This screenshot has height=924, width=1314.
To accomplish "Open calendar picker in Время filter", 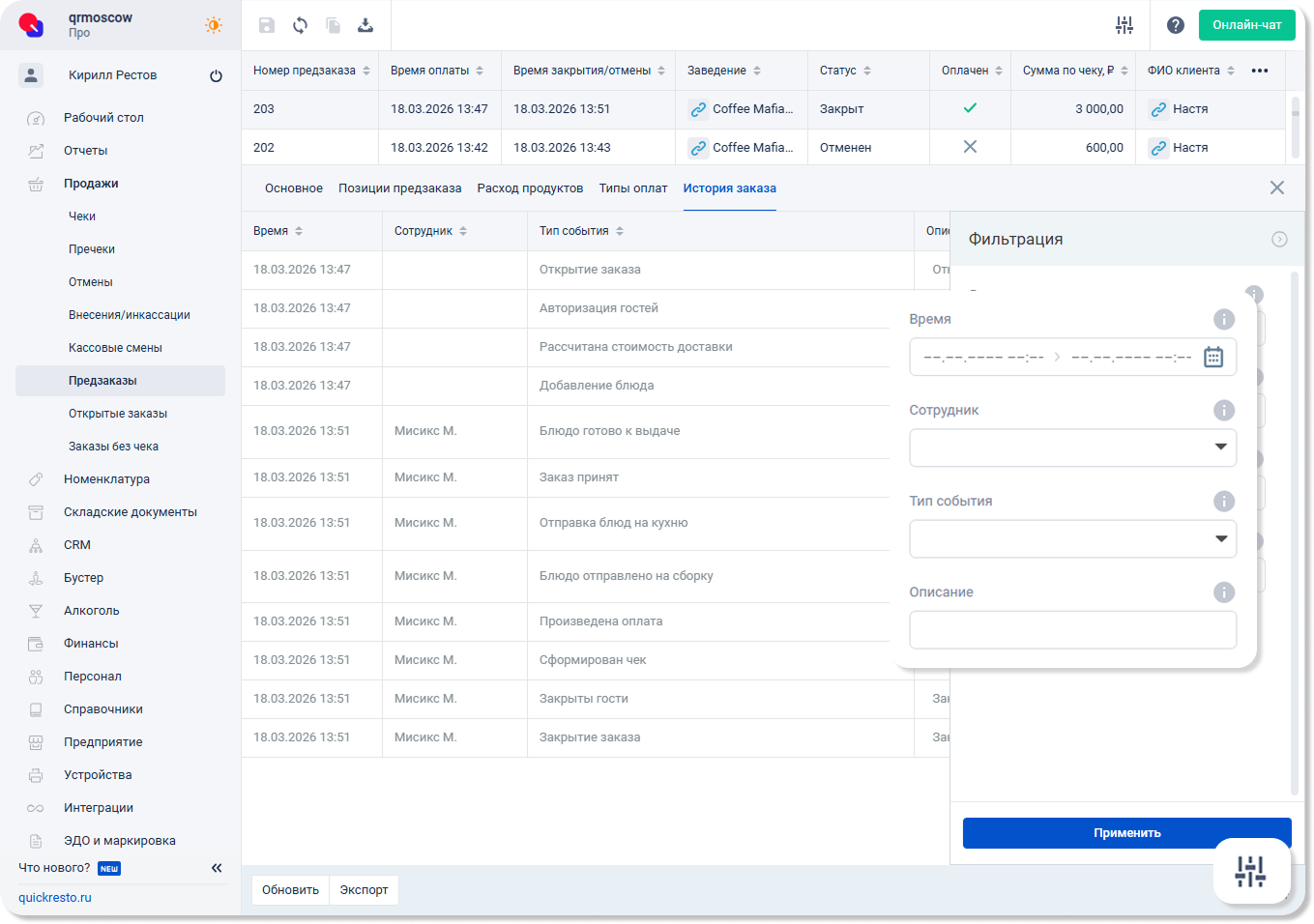I will coord(1213,357).
